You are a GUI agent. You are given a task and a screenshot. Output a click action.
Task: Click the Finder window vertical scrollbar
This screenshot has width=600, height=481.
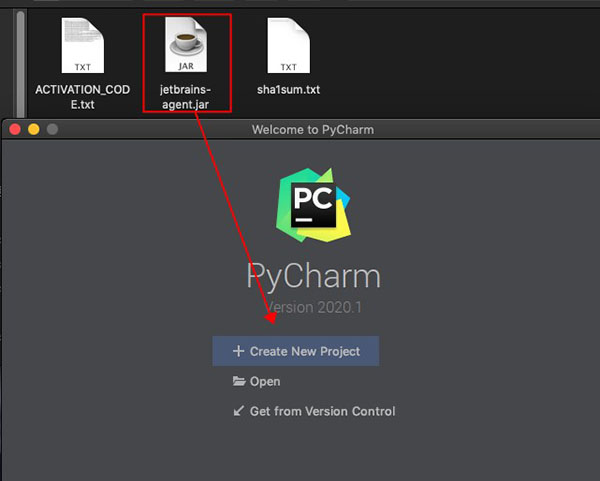tap(21, 63)
